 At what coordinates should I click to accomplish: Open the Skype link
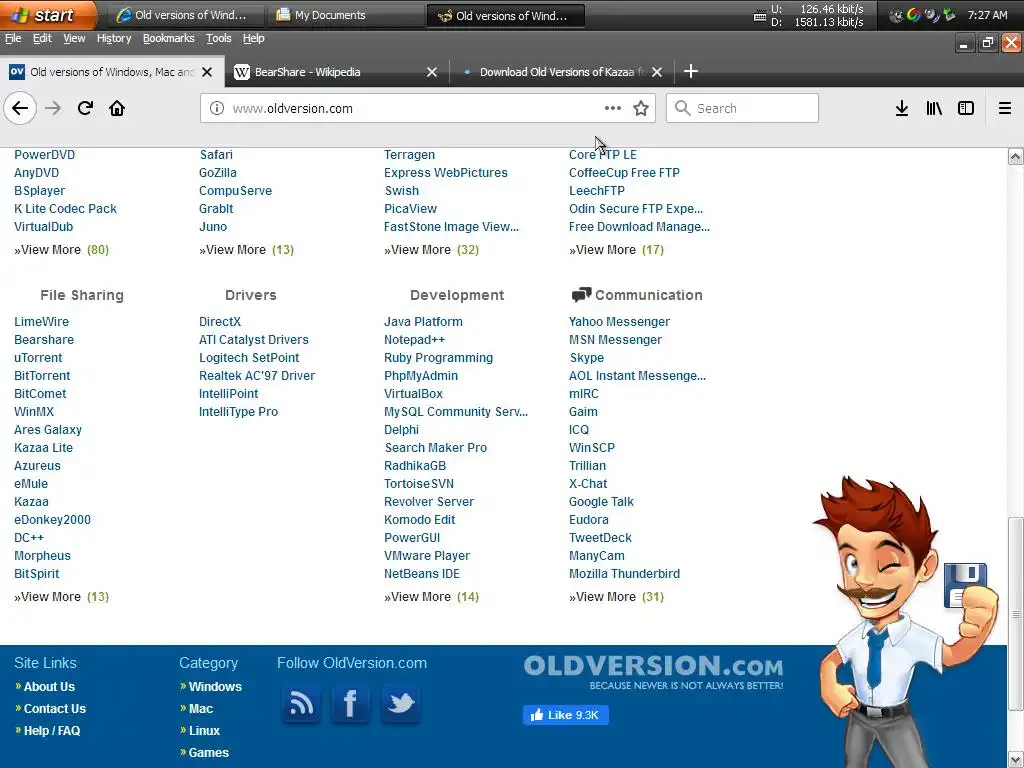pyautogui.click(x=586, y=358)
